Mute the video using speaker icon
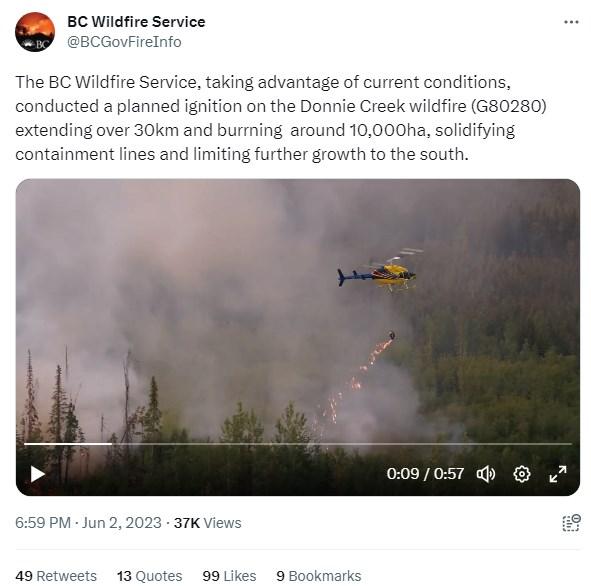 click(x=486, y=474)
